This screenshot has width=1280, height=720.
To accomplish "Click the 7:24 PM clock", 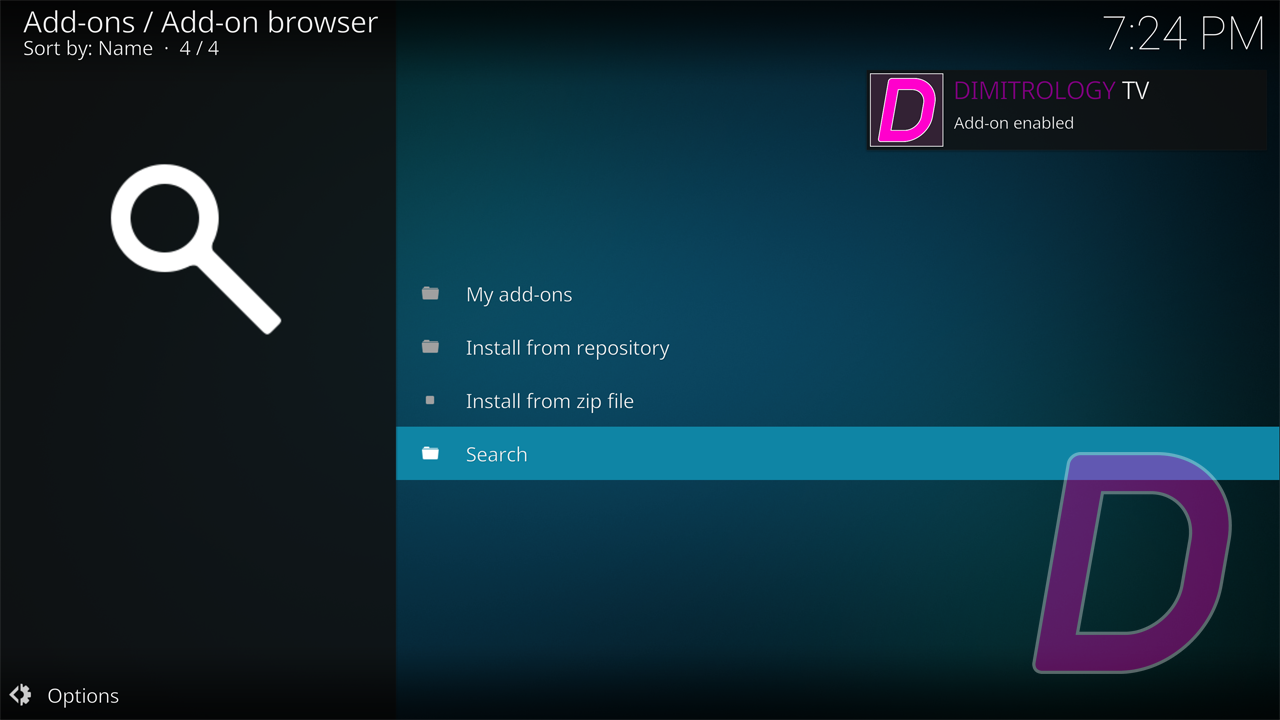I will [1184, 34].
